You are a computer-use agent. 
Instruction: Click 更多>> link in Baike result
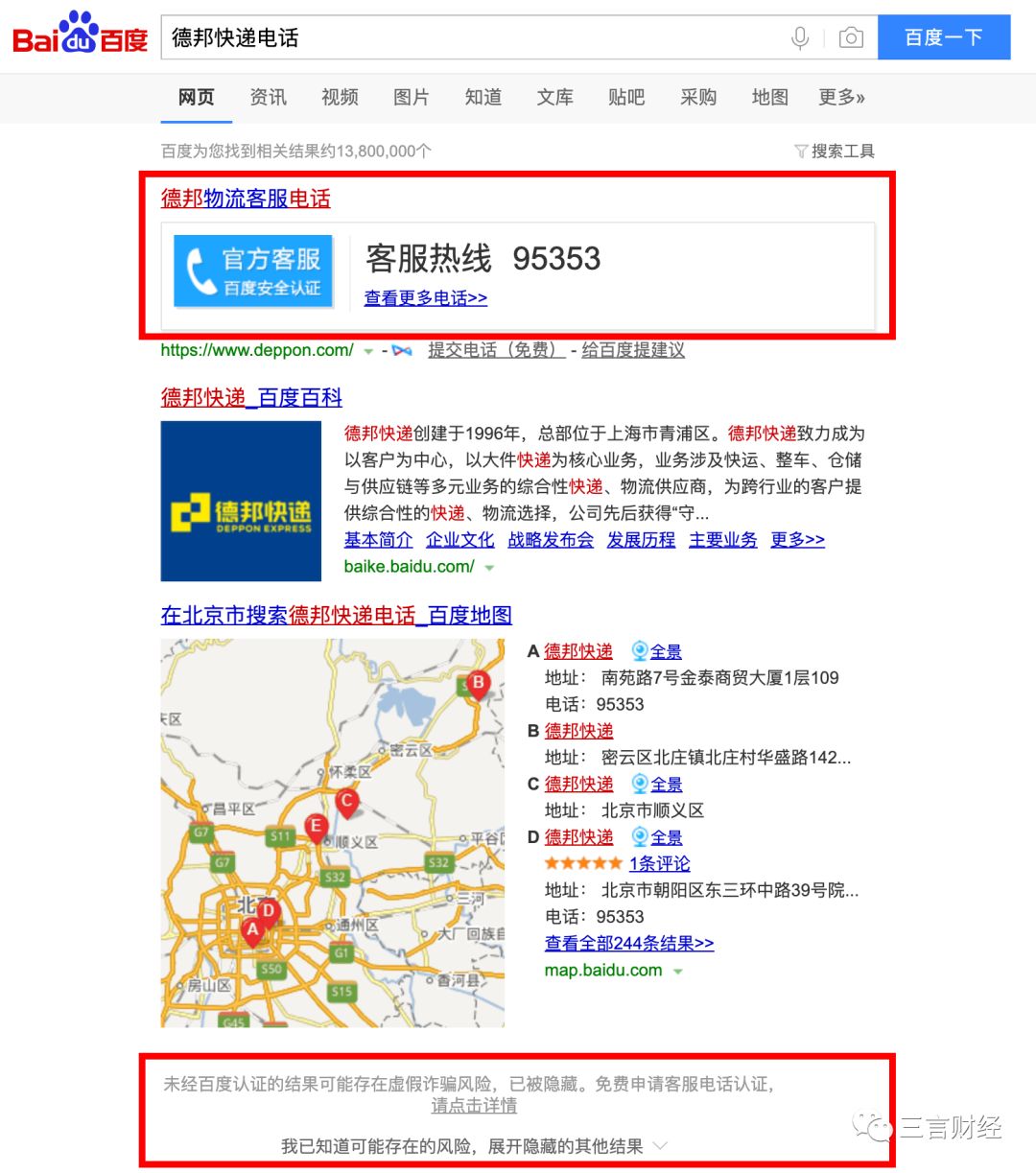(798, 540)
